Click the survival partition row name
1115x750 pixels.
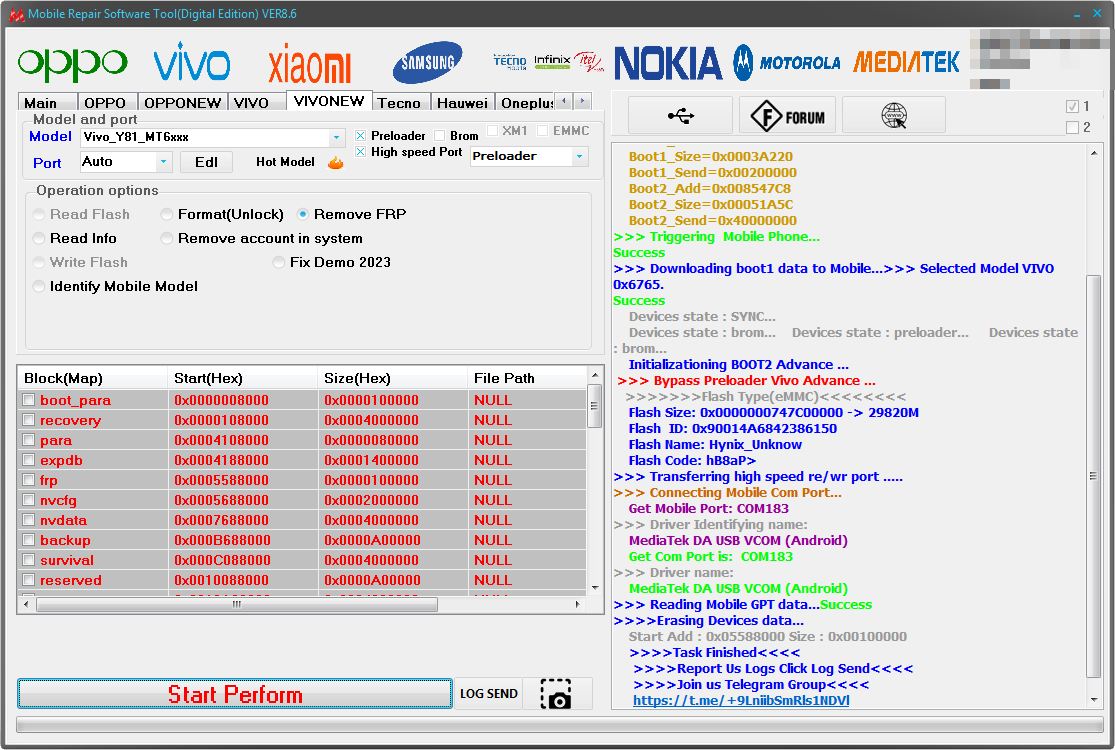[x=67, y=560]
